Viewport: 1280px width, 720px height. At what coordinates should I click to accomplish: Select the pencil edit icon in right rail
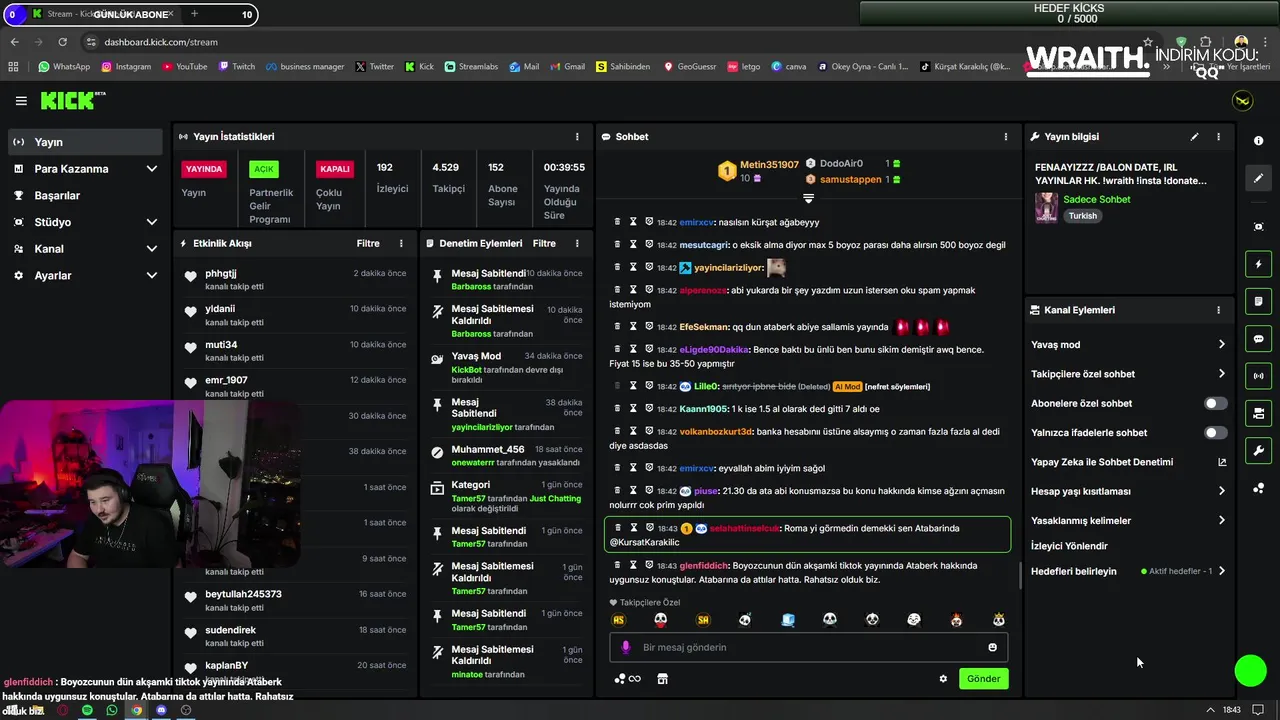1258,178
